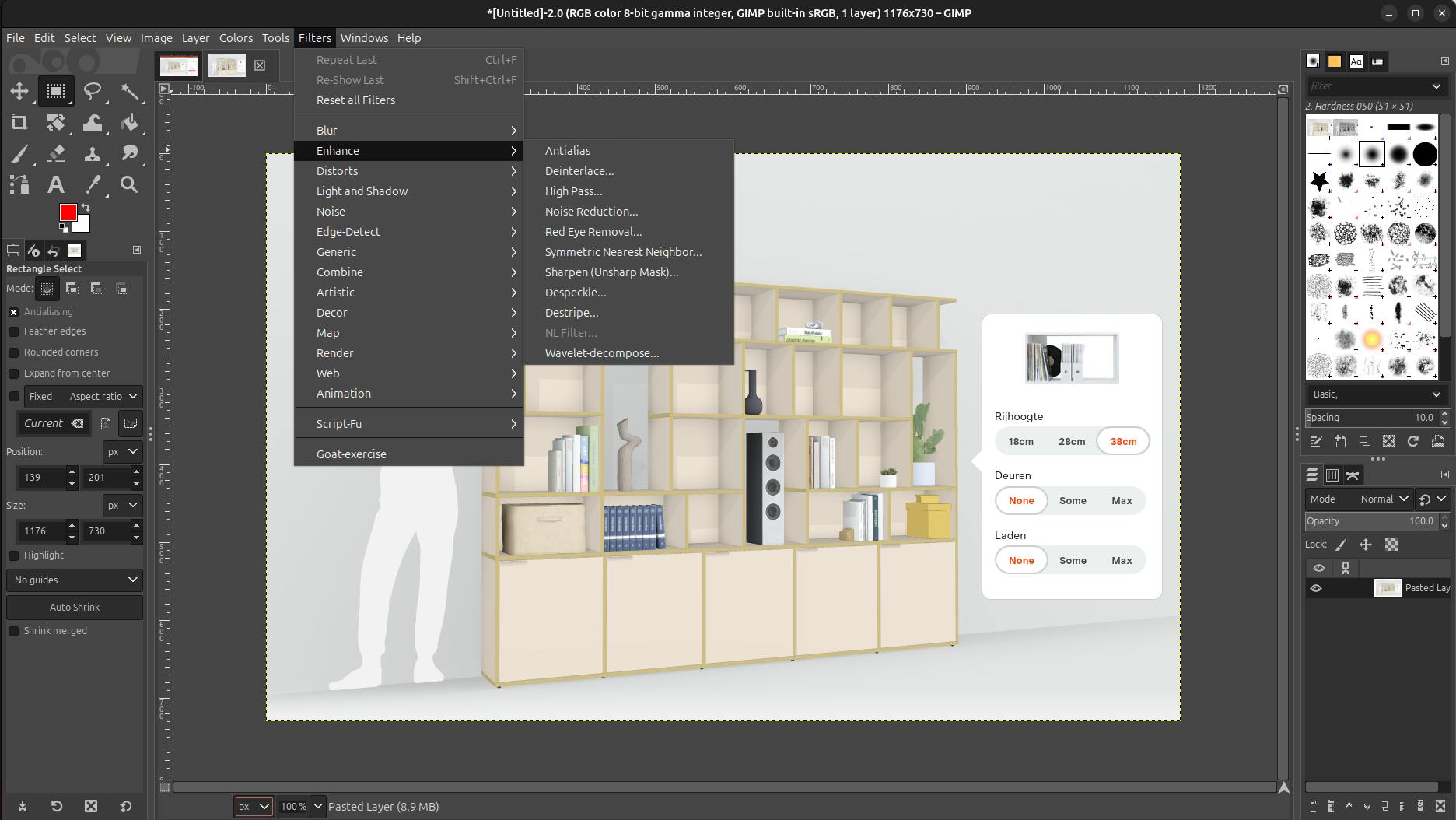The width and height of the screenshot is (1456, 820).
Task: Select the Text tool
Action: (x=55, y=184)
